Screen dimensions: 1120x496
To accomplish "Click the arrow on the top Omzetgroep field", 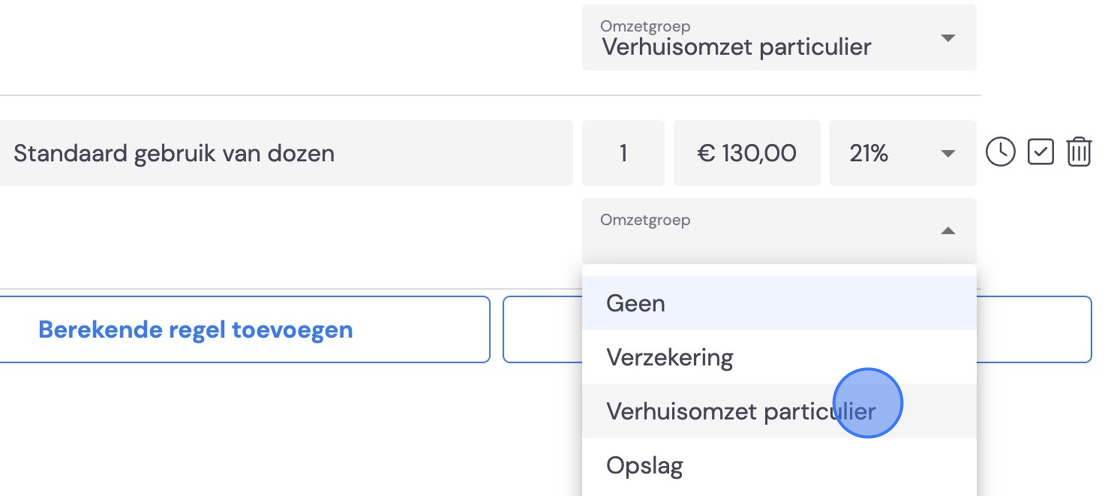I will point(948,38).
